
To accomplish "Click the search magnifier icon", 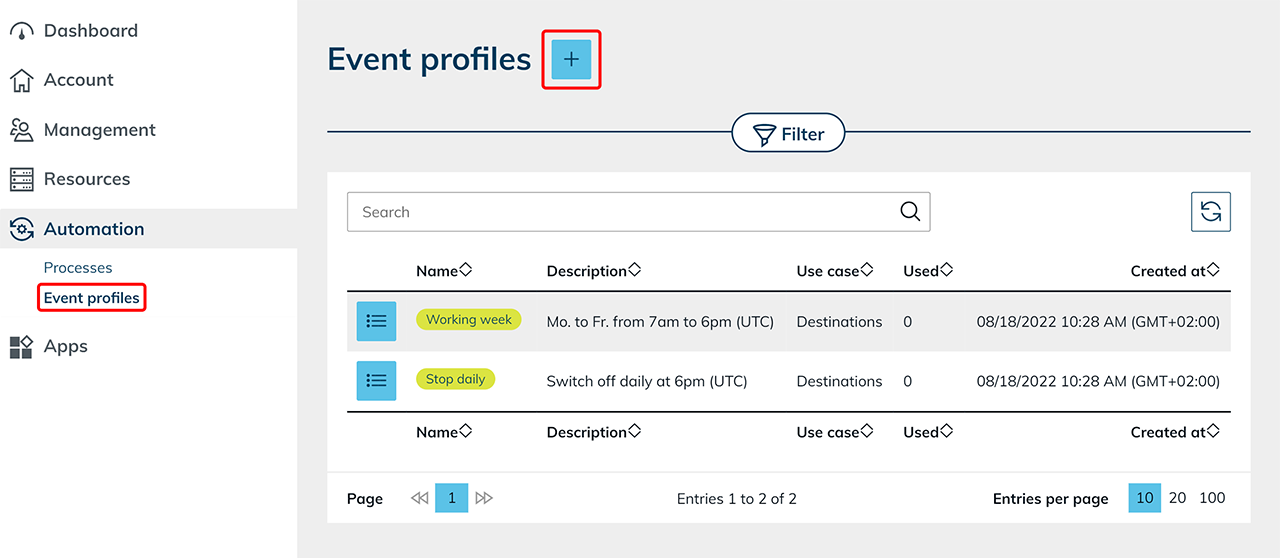I will click(x=909, y=212).
